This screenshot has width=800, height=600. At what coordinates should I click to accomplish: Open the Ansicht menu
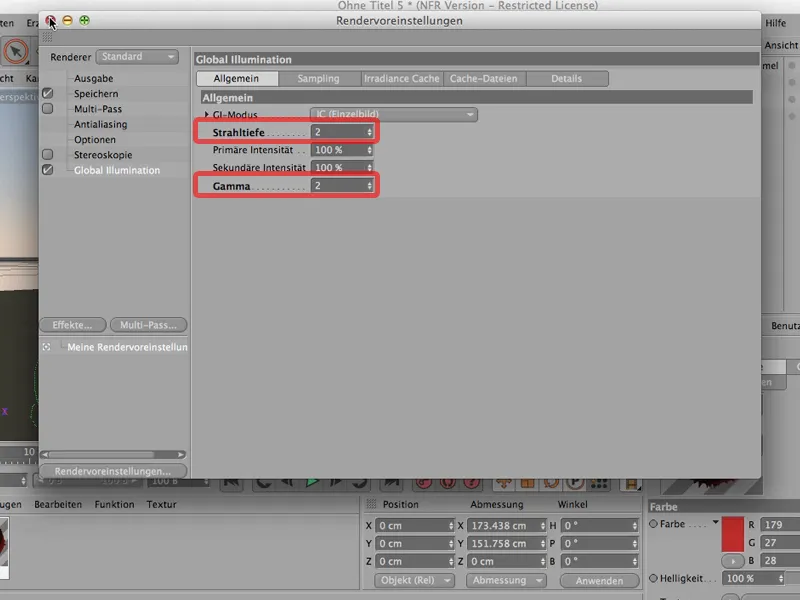coord(781,45)
